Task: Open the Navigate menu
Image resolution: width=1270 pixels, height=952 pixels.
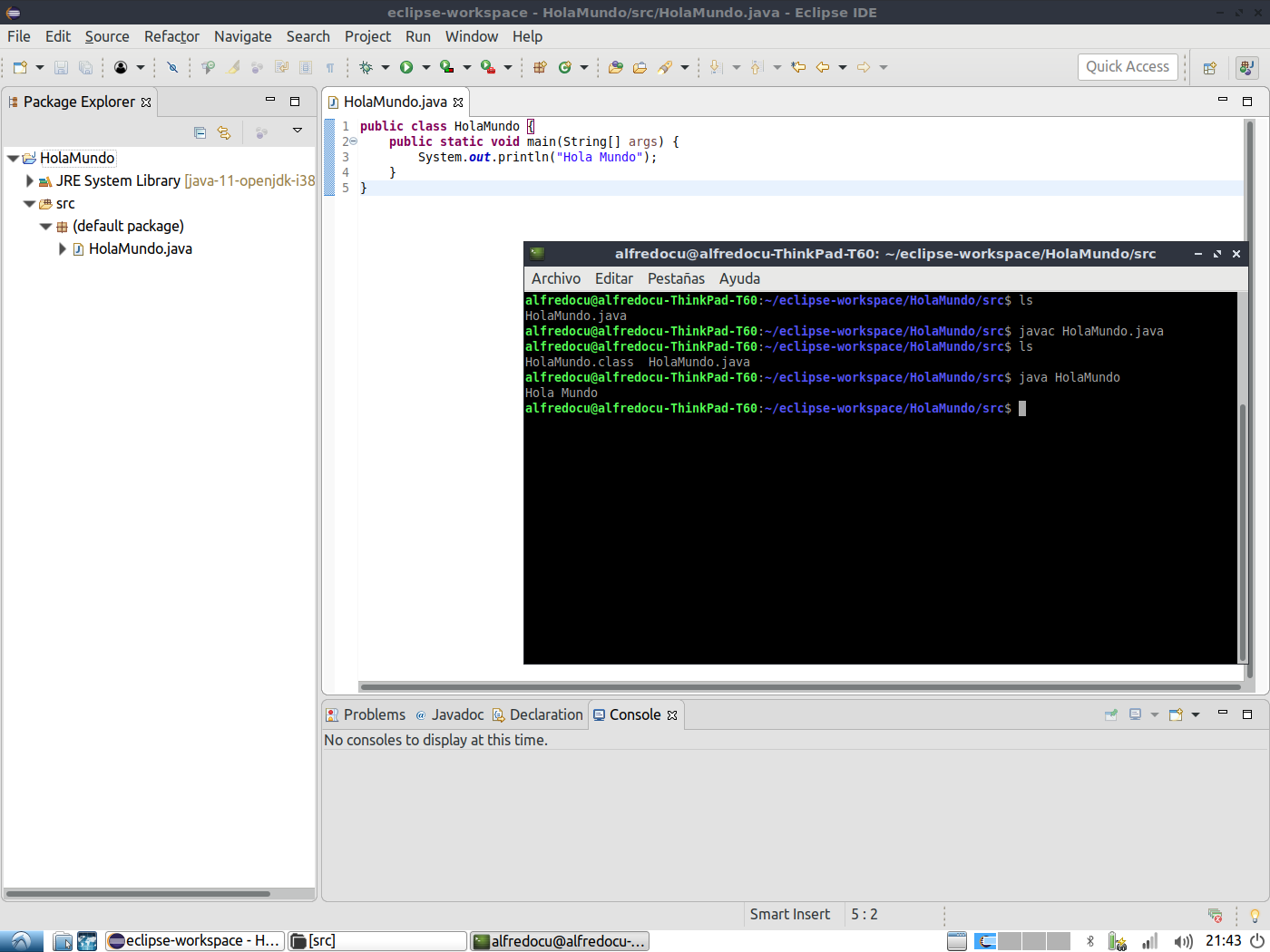Action: click(x=243, y=36)
